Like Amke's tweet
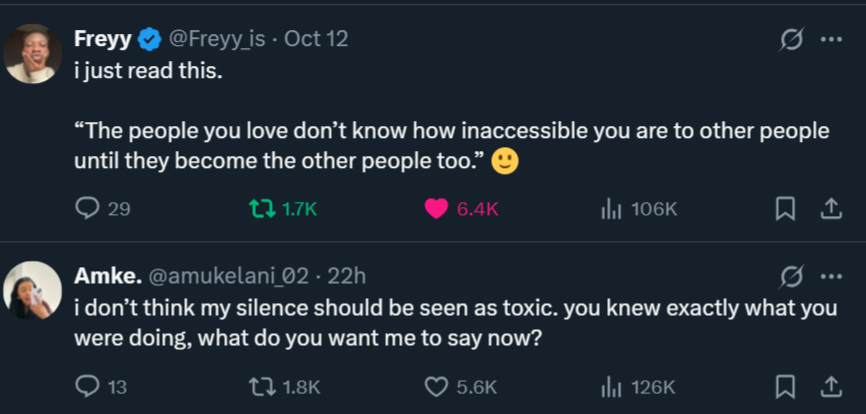Viewport: 866px width, 414px height. coord(435,387)
